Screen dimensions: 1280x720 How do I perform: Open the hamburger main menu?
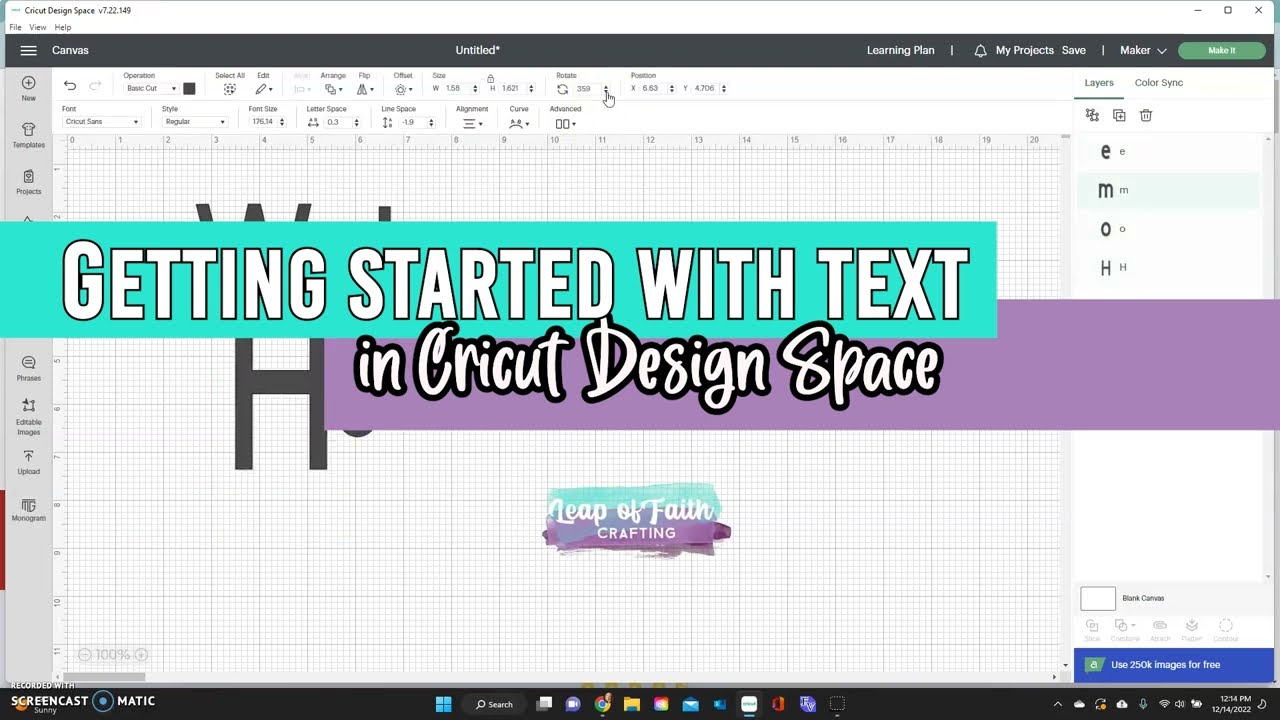pos(28,50)
